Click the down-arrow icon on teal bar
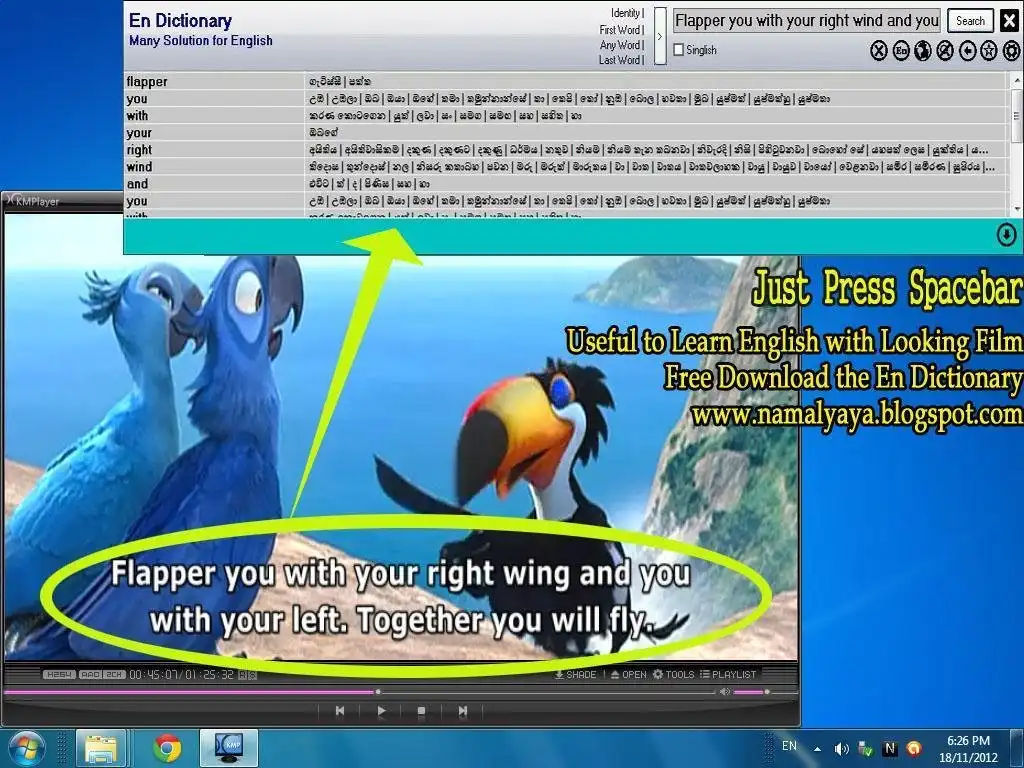This screenshot has height=768, width=1024. (x=1006, y=235)
